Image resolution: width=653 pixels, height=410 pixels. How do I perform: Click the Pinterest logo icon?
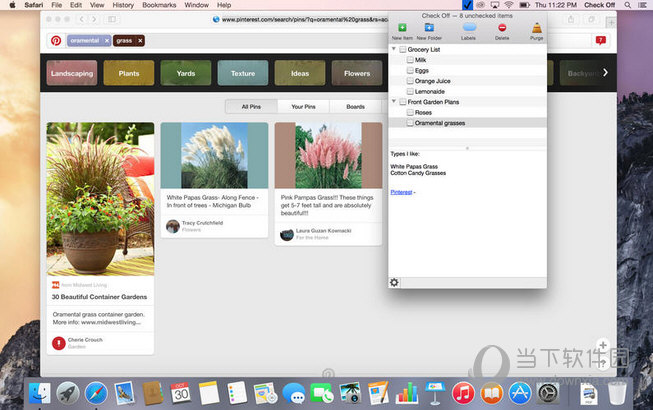tap(56, 40)
